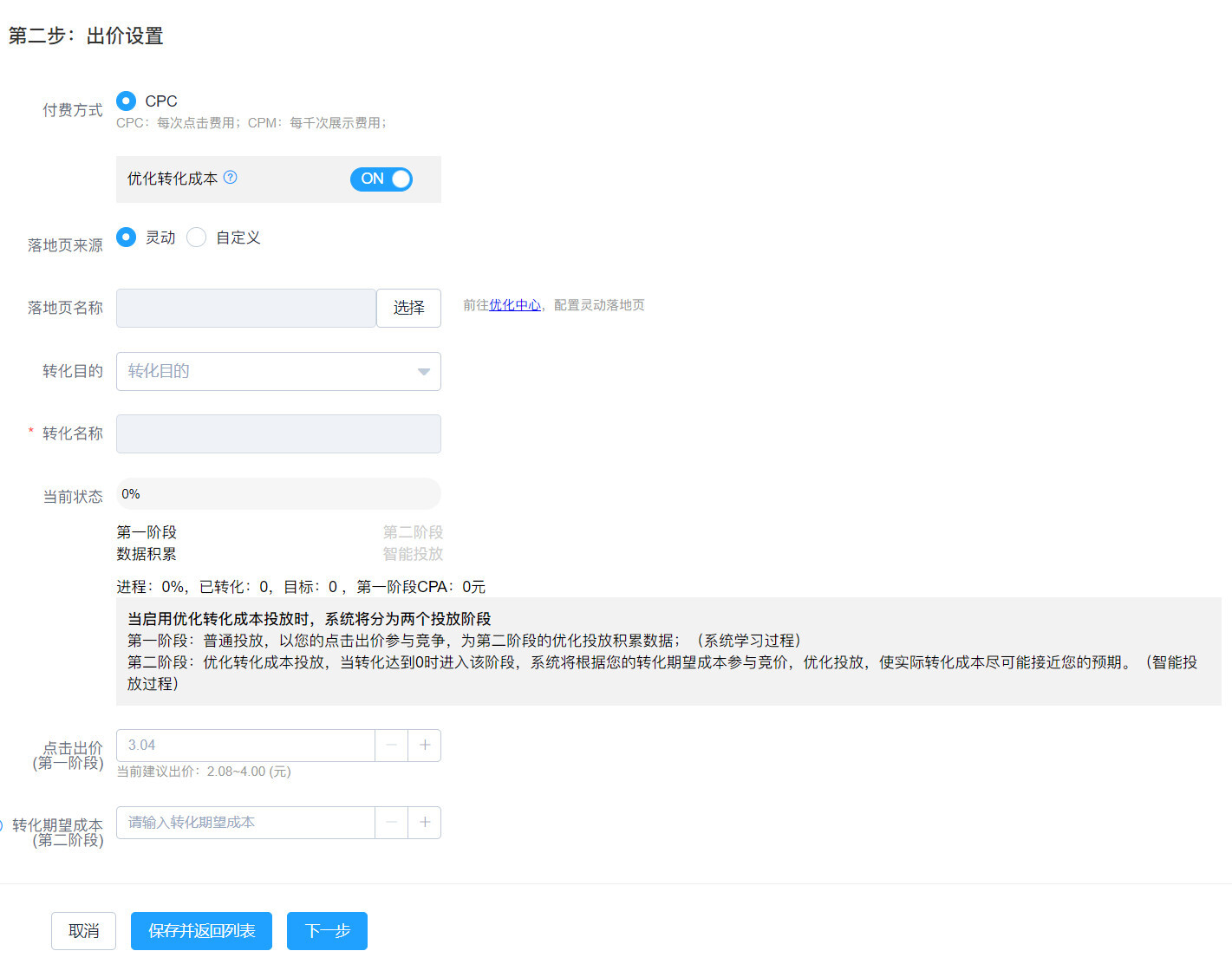
Task: Click the 转化名称 input field
Action: click(278, 433)
